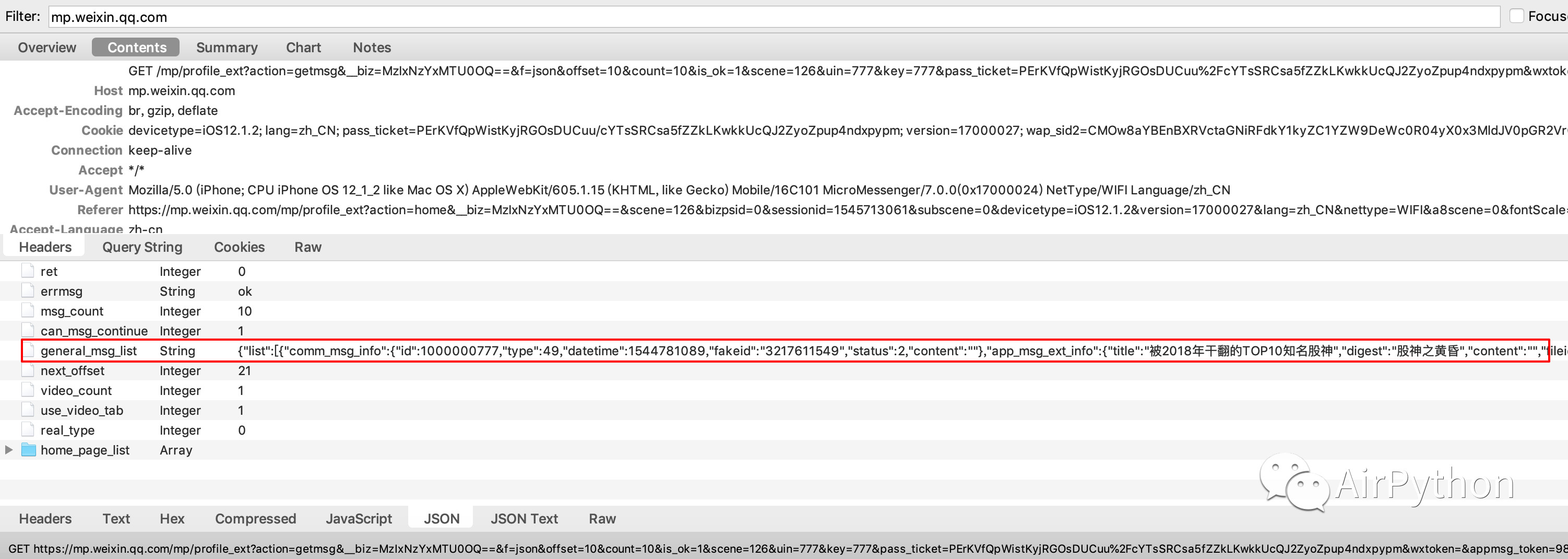Select the msg_count row name

pyautogui.click(x=72, y=311)
